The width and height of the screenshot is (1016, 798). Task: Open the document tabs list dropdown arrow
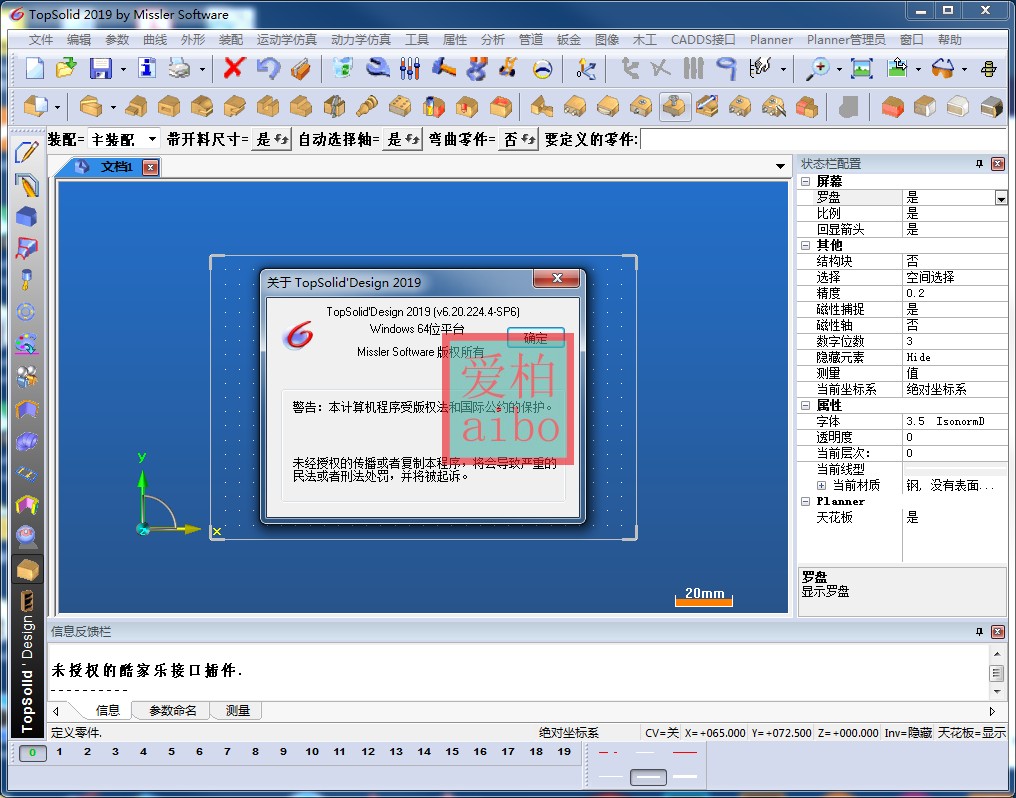780,166
